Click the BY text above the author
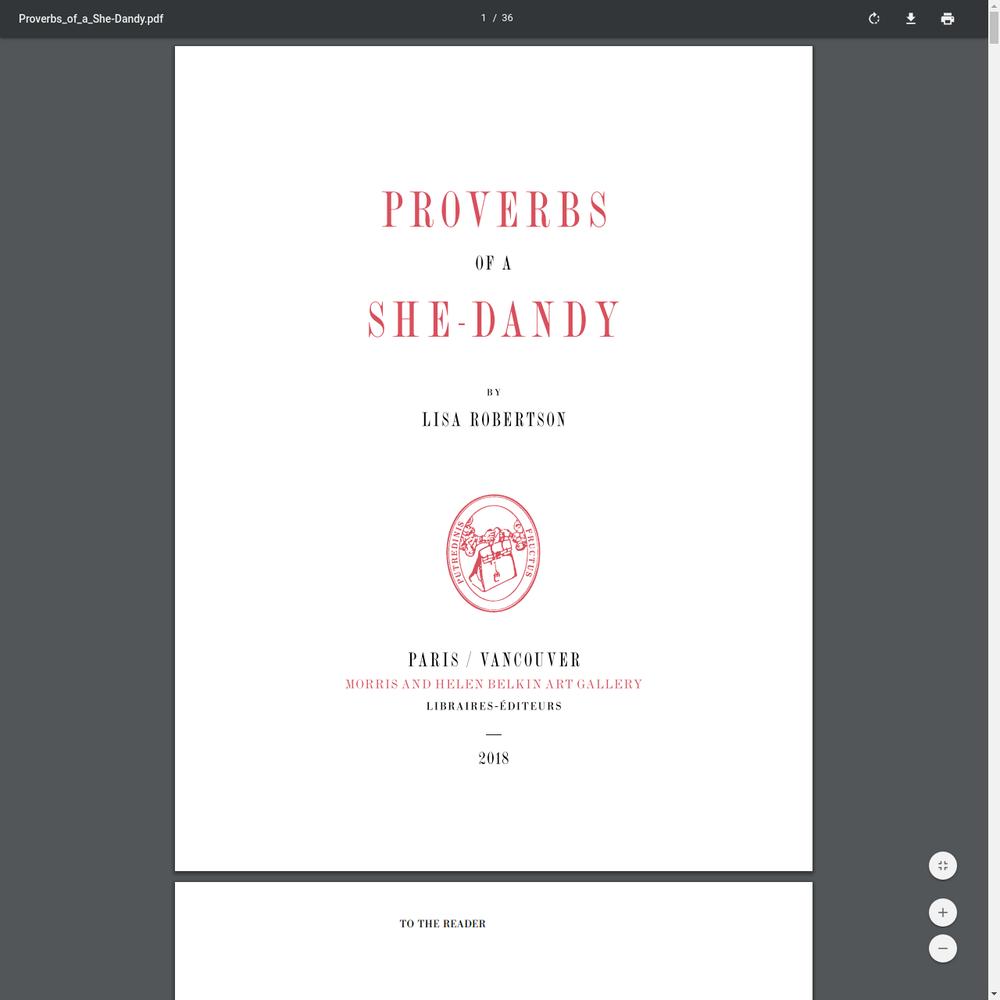 coord(494,392)
